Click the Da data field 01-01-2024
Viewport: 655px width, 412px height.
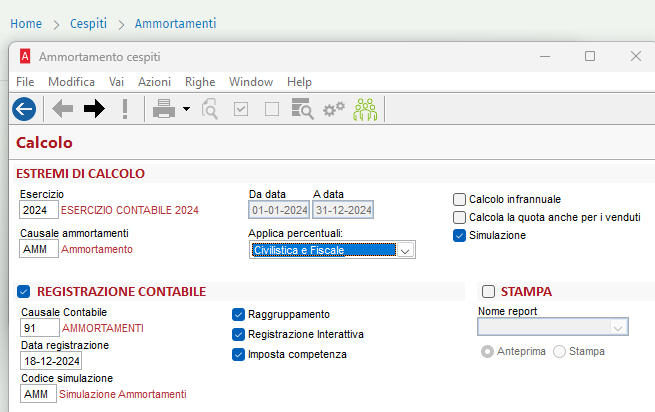point(279,210)
